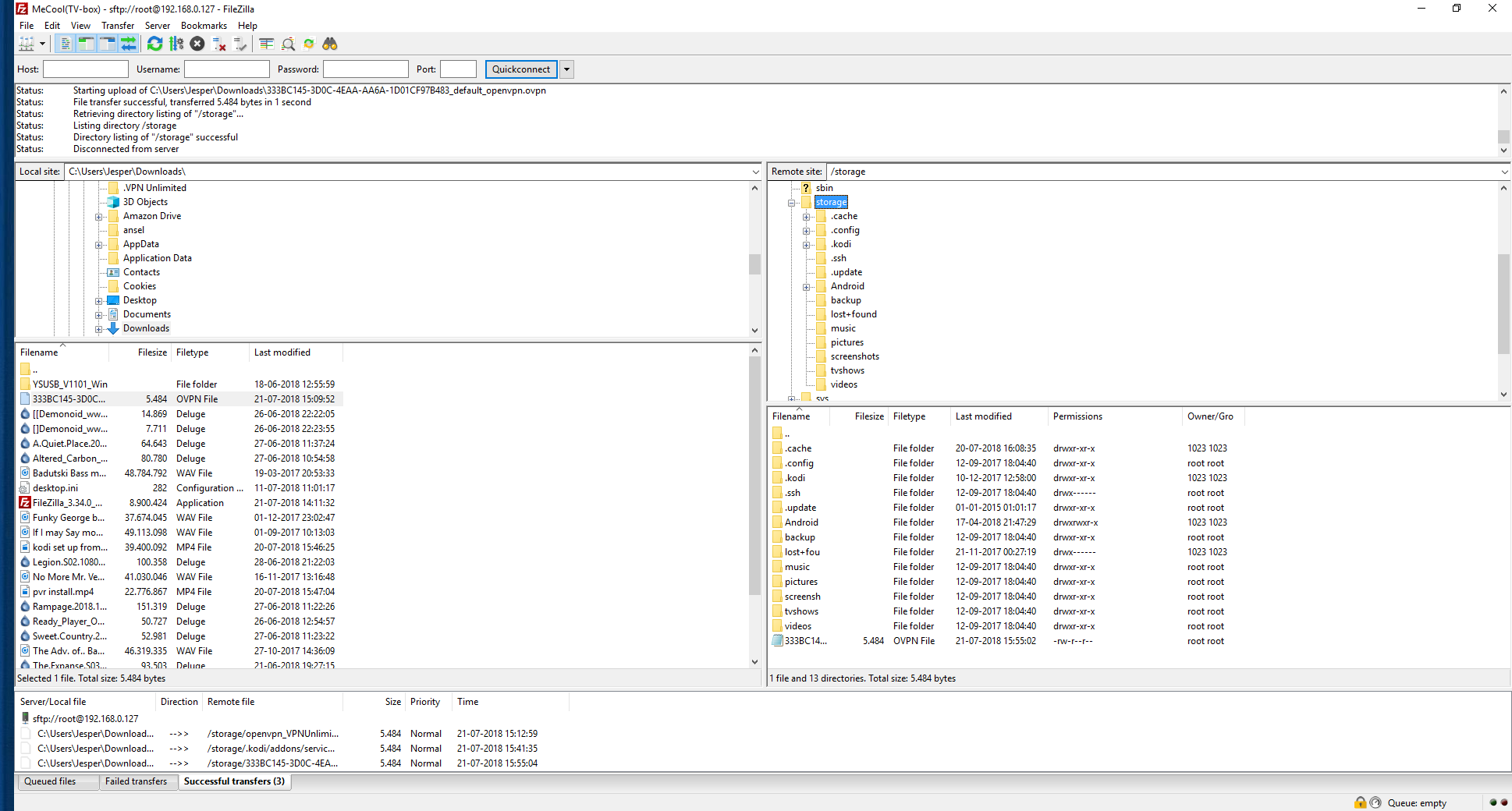Sort remote files by Permissions column

click(x=1077, y=416)
